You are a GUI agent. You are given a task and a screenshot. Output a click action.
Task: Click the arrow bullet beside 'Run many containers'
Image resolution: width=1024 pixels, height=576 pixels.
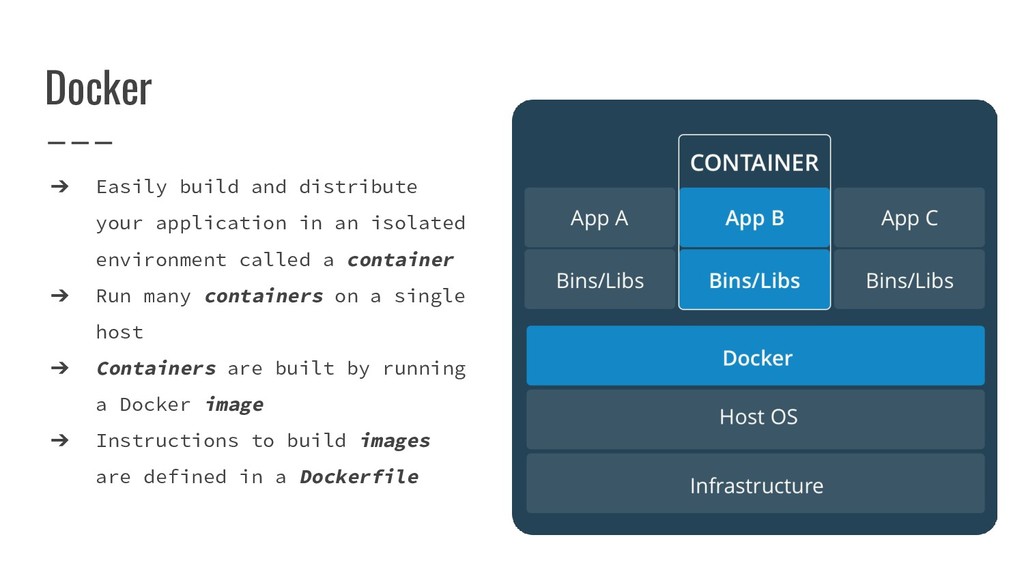point(59,296)
